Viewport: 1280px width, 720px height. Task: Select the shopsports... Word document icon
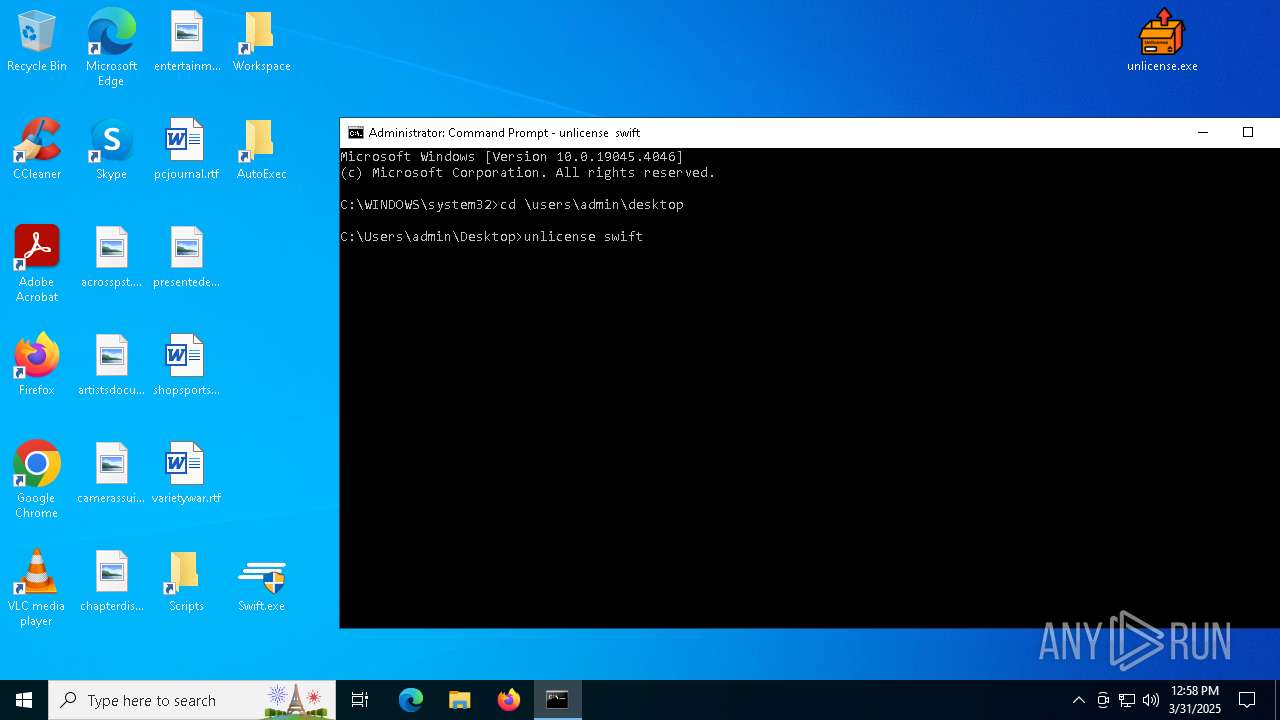pos(187,366)
